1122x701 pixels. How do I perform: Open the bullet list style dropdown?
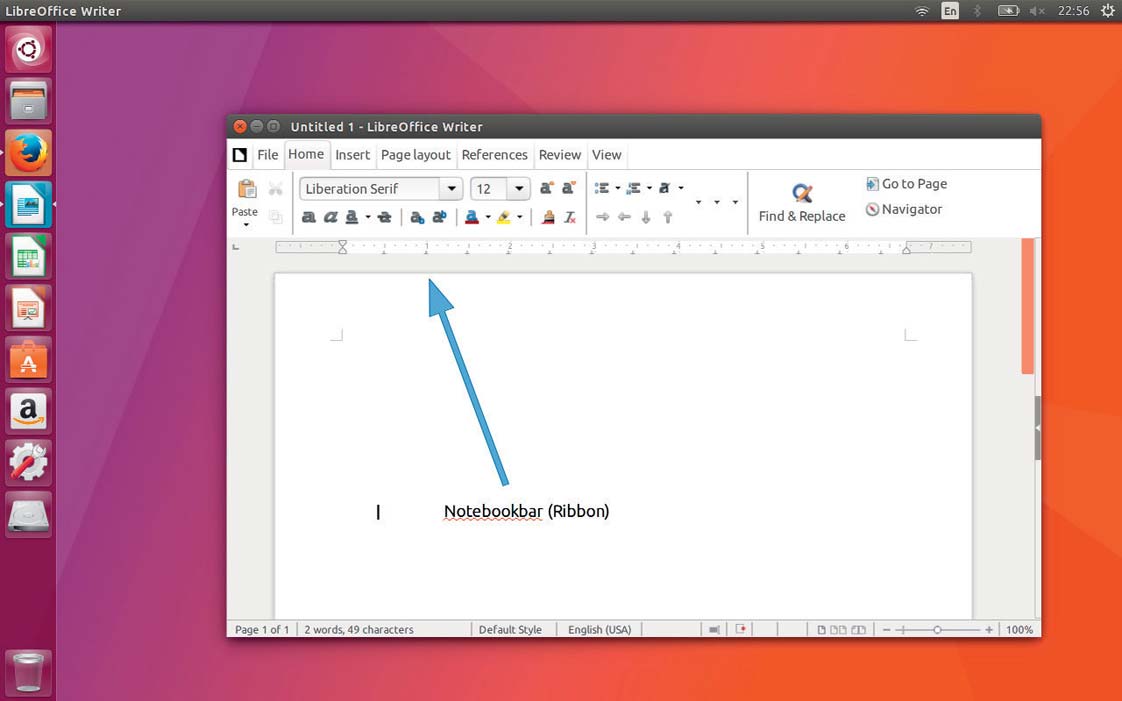(x=618, y=188)
